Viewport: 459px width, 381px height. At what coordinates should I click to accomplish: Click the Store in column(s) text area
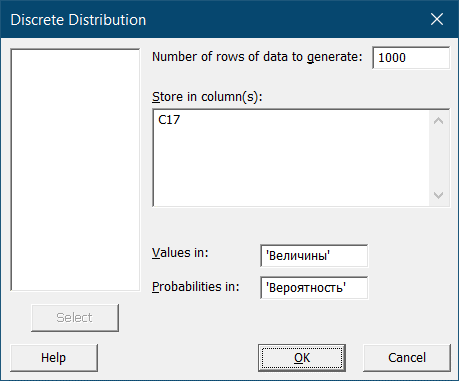pos(291,158)
